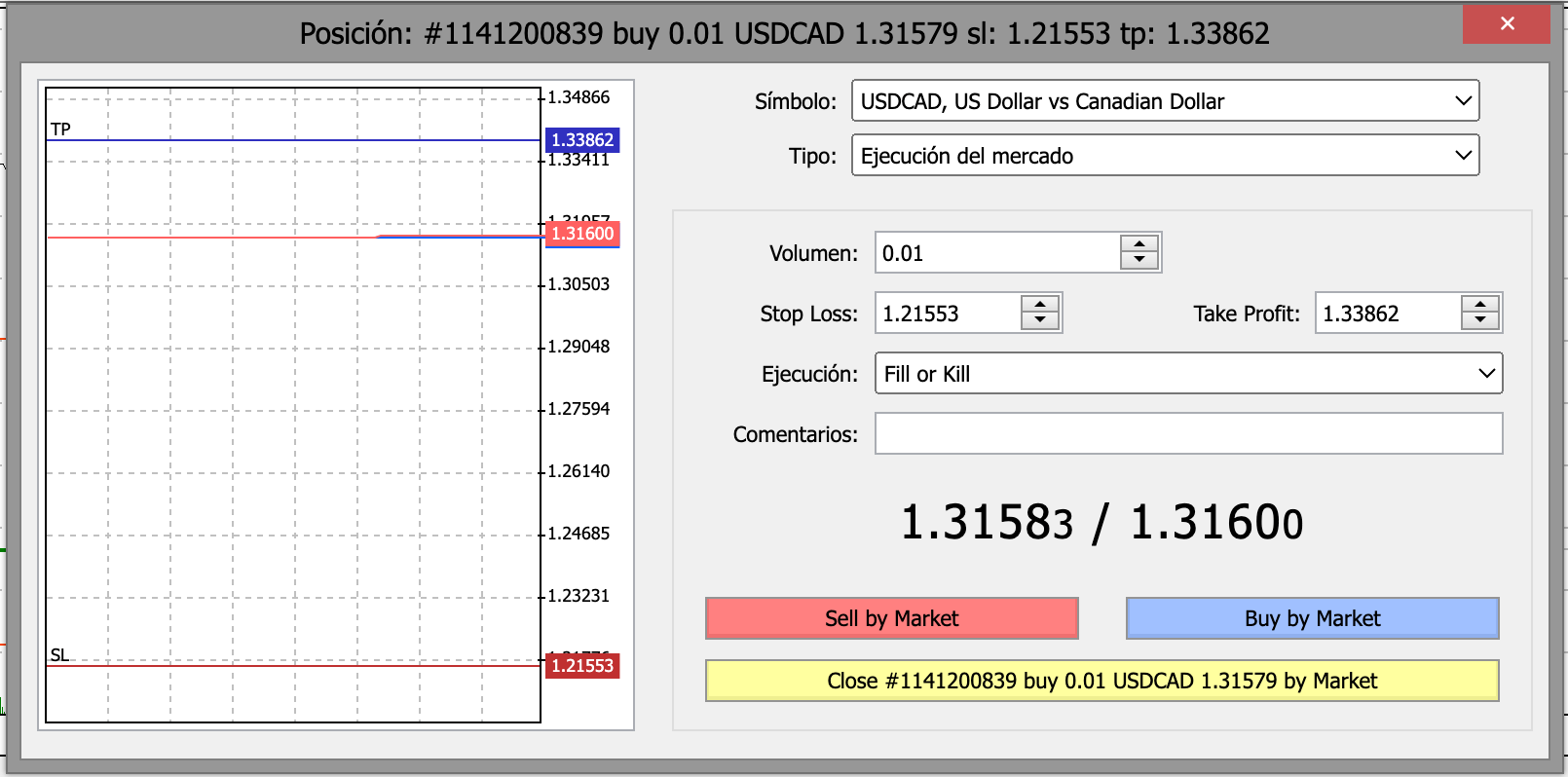
Task: Click the Take Profit field label
Action: pyautogui.click(x=1248, y=314)
